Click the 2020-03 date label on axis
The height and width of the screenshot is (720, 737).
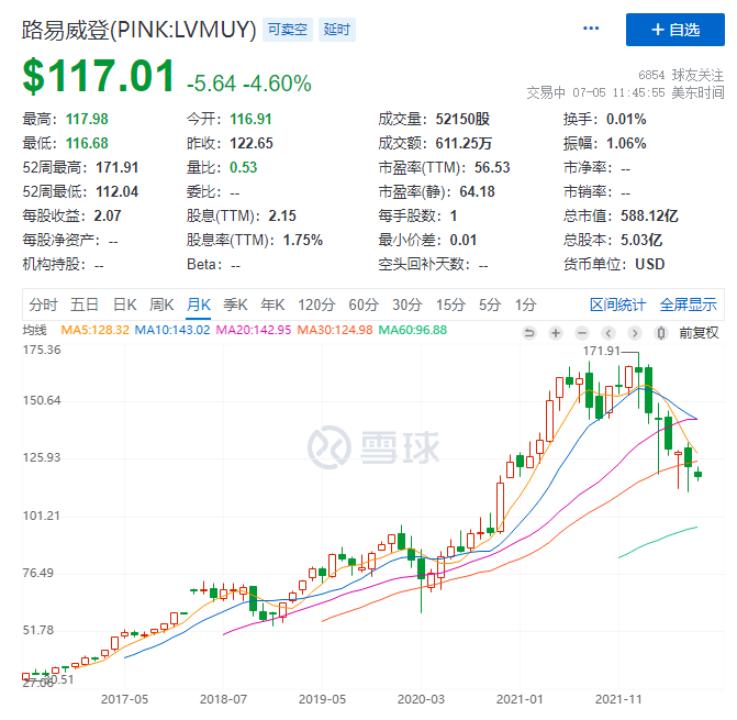[x=421, y=699]
